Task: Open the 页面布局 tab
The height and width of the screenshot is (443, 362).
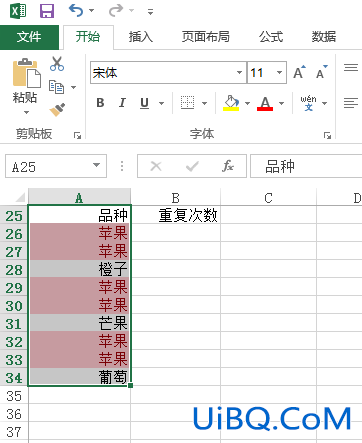Action: [x=205, y=37]
